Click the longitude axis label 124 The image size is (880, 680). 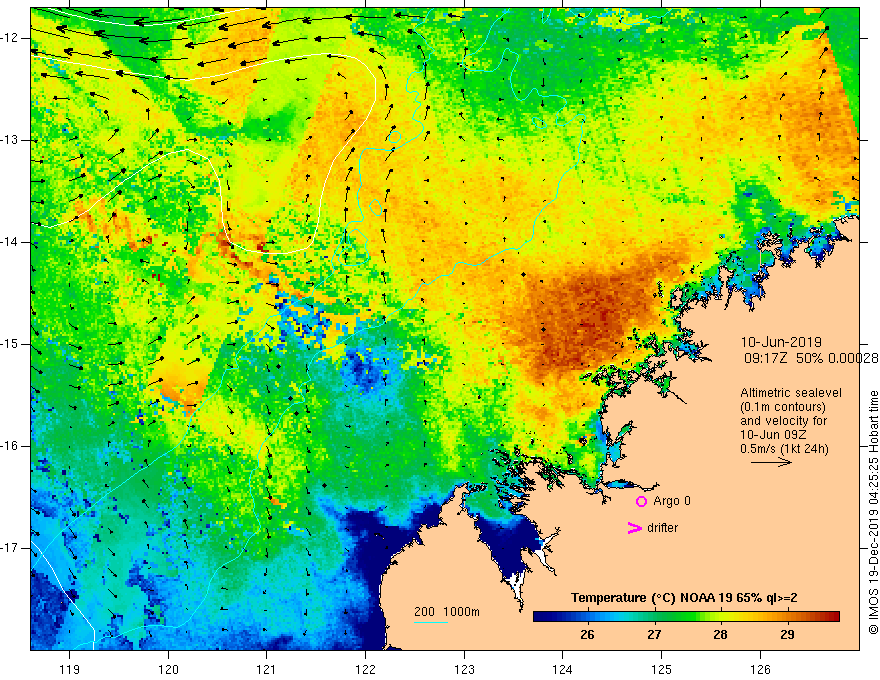pyautogui.click(x=563, y=669)
